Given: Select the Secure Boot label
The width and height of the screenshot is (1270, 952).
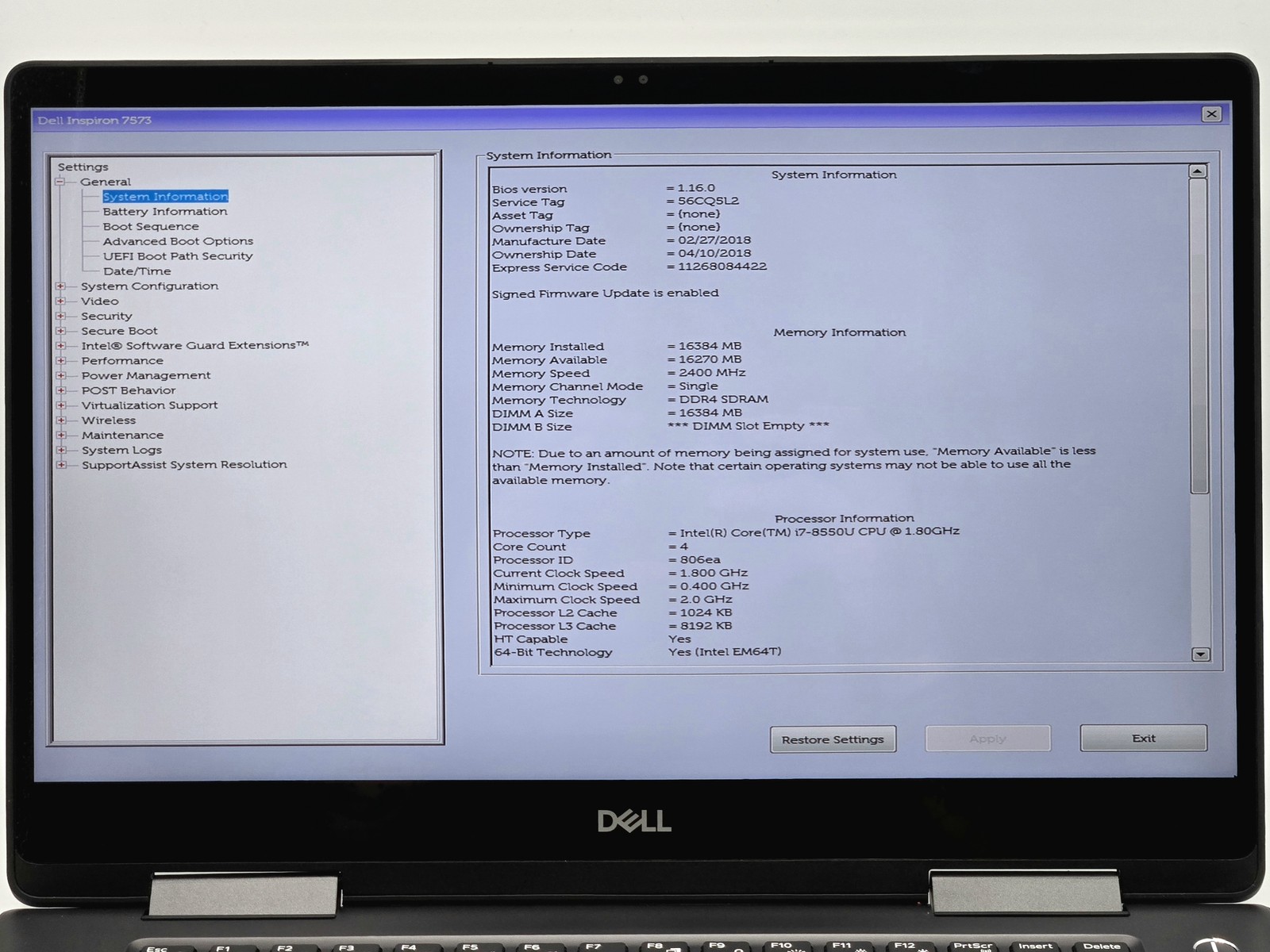Looking at the screenshot, I should (119, 331).
